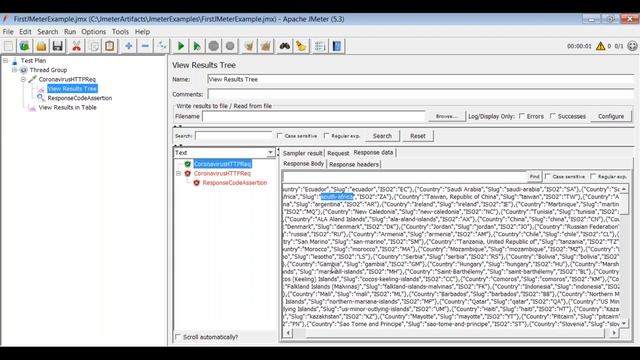Enable Scroll automatically checkbox
640x360 pixels.
178,337
